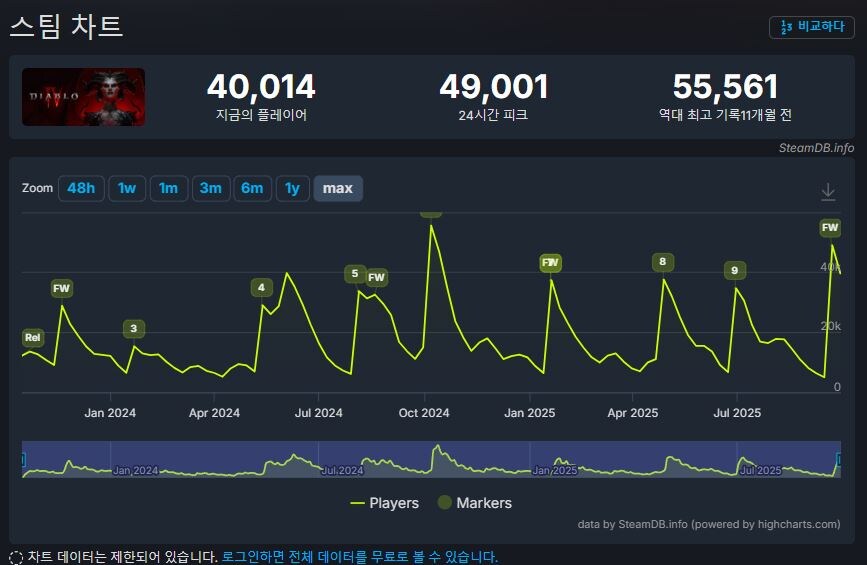Click the SteamDB.info credit text
The width and height of the screenshot is (867, 565).
816,148
